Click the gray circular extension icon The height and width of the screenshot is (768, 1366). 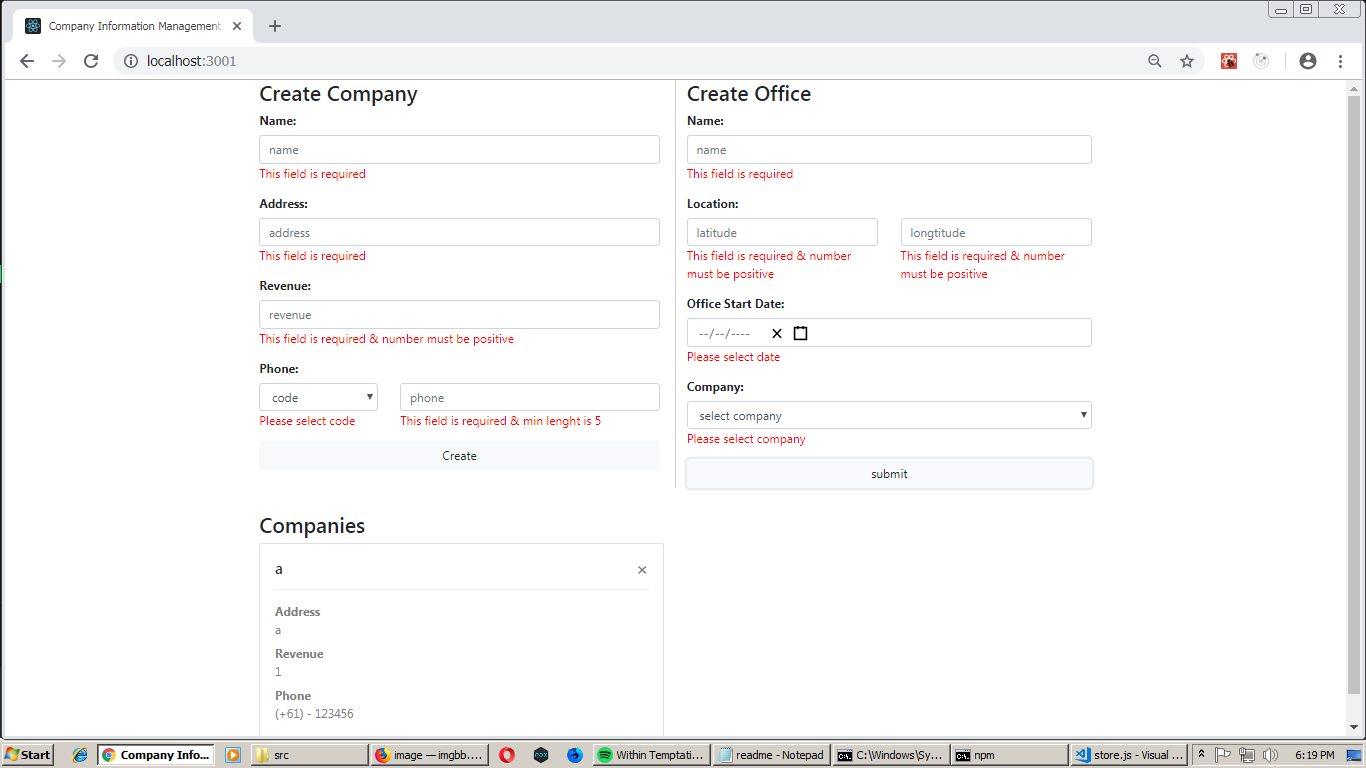click(x=1261, y=61)
